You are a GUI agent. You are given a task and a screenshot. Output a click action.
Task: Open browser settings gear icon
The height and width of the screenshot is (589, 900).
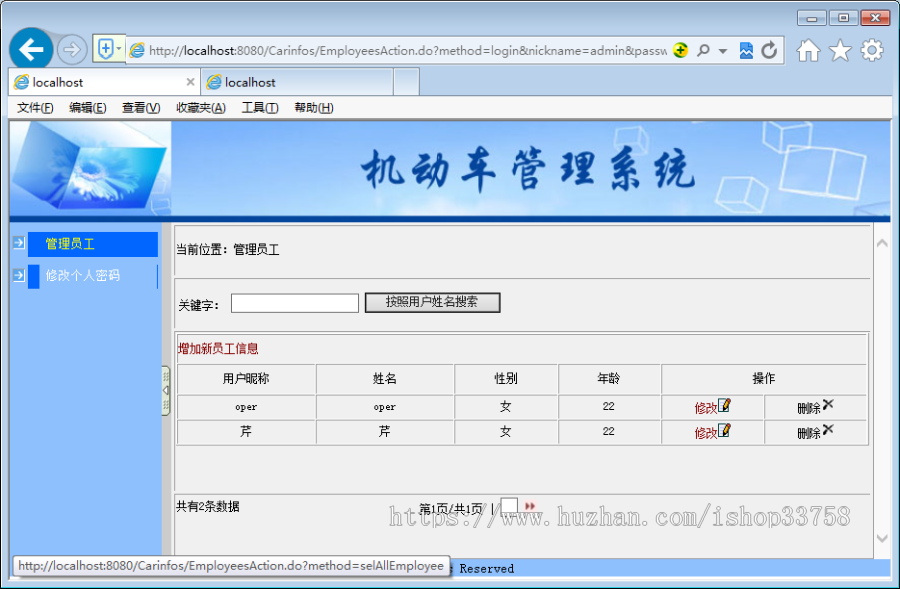(872, 51)
